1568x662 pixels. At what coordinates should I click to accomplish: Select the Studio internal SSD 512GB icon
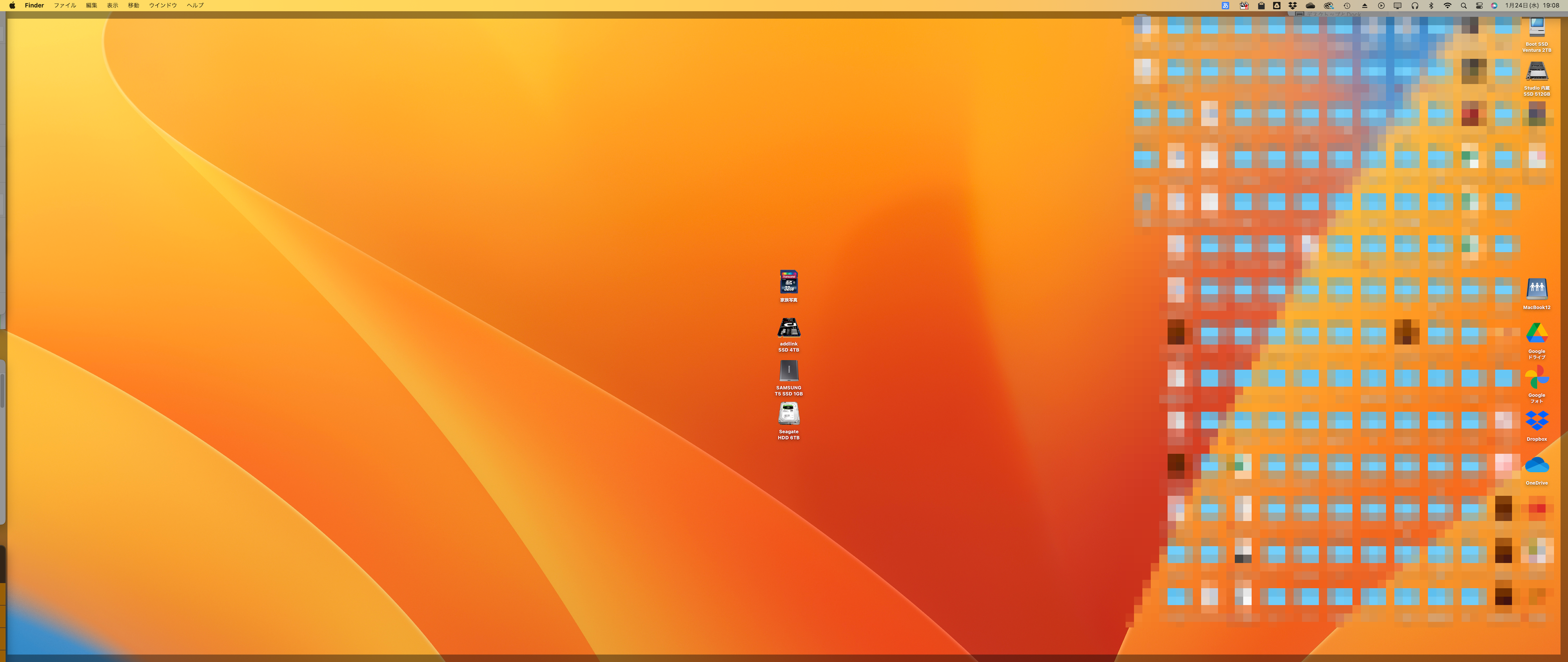tap(1536, 72)
